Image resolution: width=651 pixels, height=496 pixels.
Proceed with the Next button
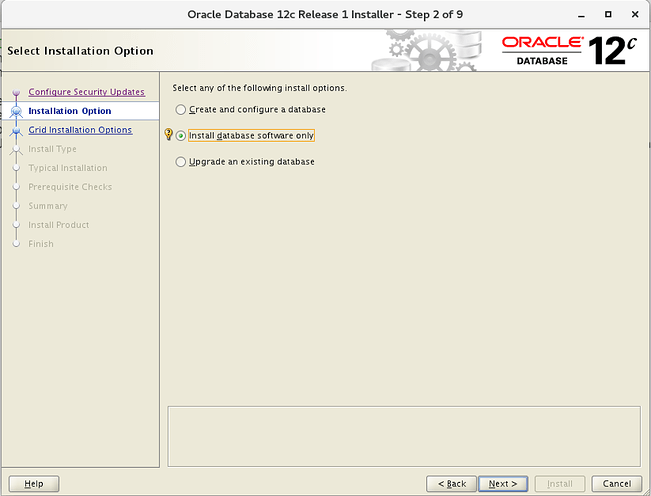503,484
